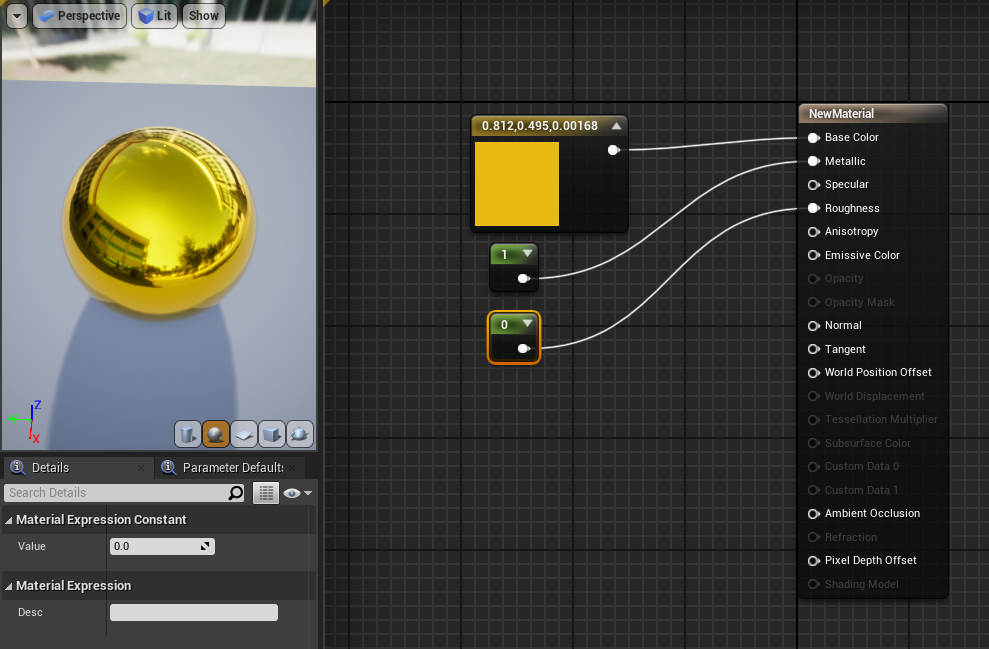Click the Tessellation Multiplier label
Image resolution: width=989 pixels, height=649 pixels.
pyautogui.click(x=881, y=419)
